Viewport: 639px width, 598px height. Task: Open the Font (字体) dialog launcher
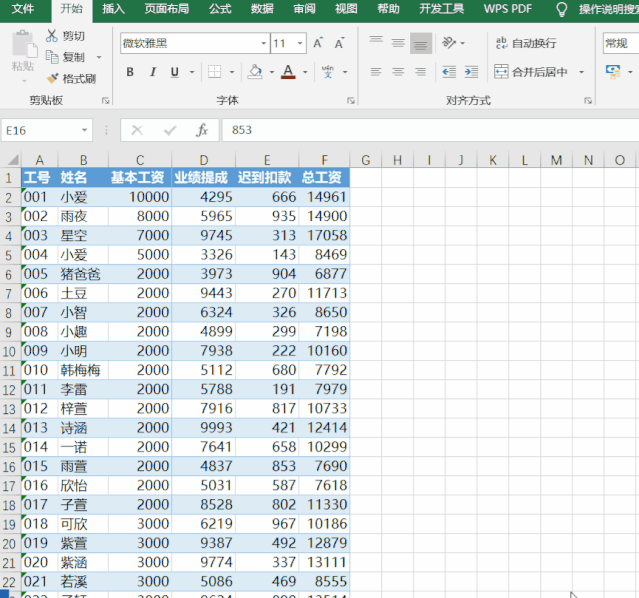(351, 101)
